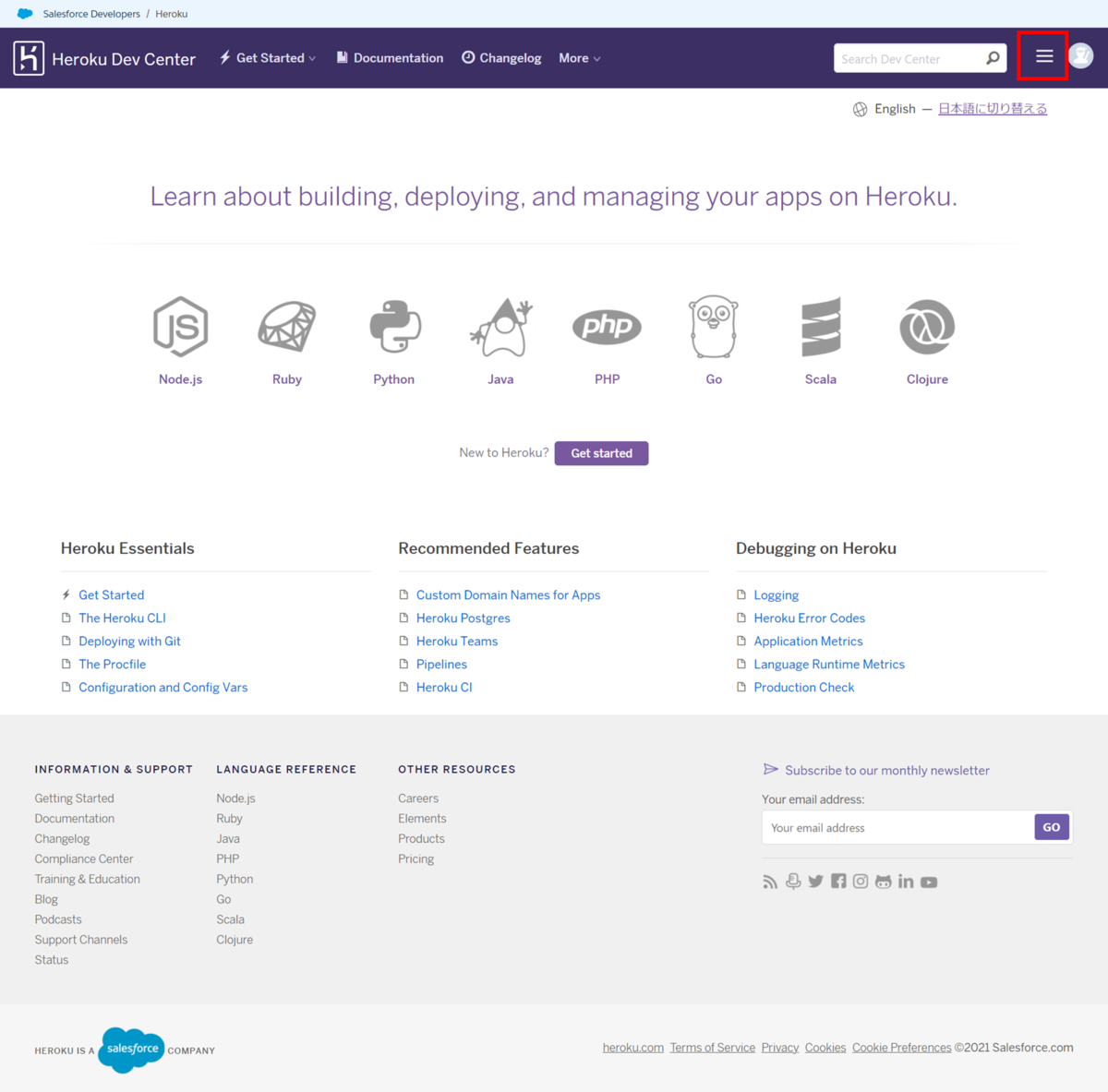Open the Facebook icon in the footer
Screen dimensions: 1108x1092
click(838, 882)
